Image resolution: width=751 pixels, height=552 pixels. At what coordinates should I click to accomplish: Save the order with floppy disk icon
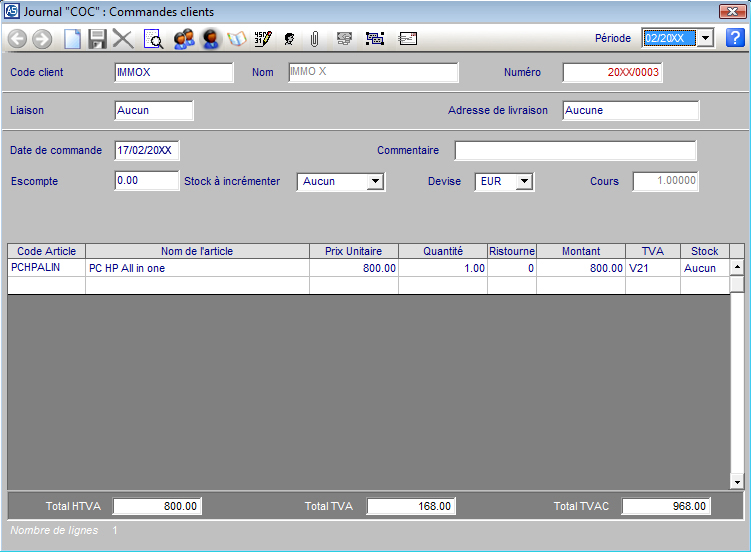(x=97, y=39)
